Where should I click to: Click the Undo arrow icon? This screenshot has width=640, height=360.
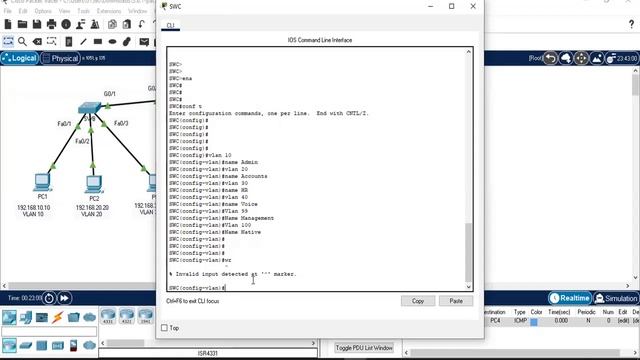(141, 24)
